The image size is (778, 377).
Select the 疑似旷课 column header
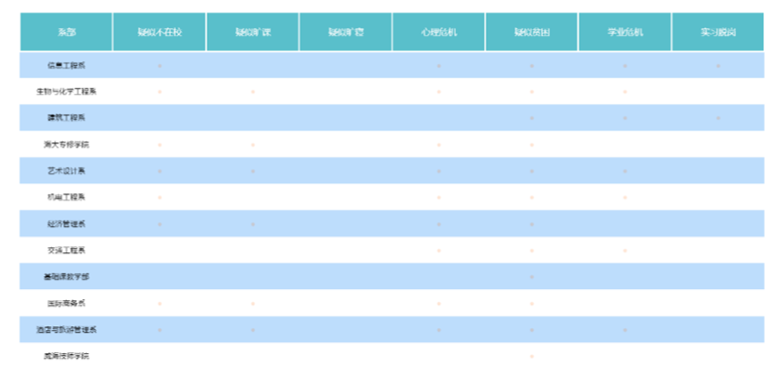click(x=253, y=32)
